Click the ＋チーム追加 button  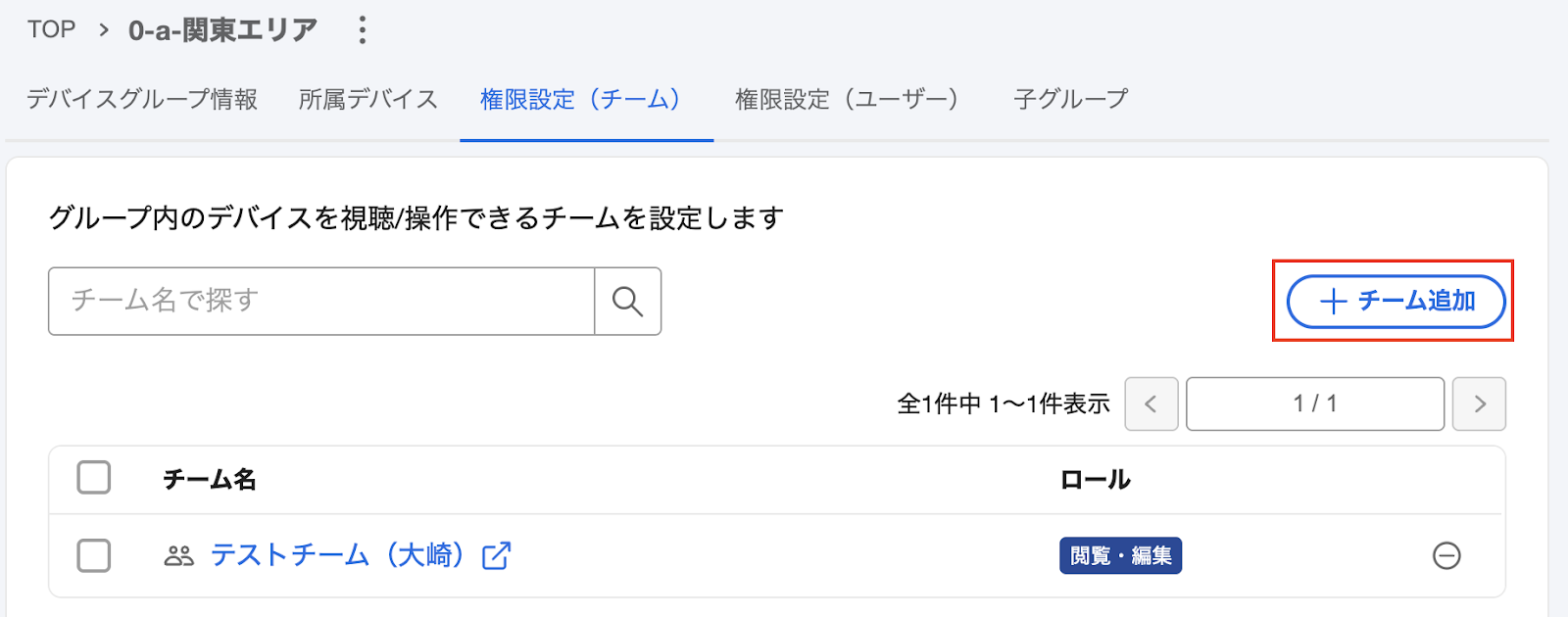pos(1396,302)
